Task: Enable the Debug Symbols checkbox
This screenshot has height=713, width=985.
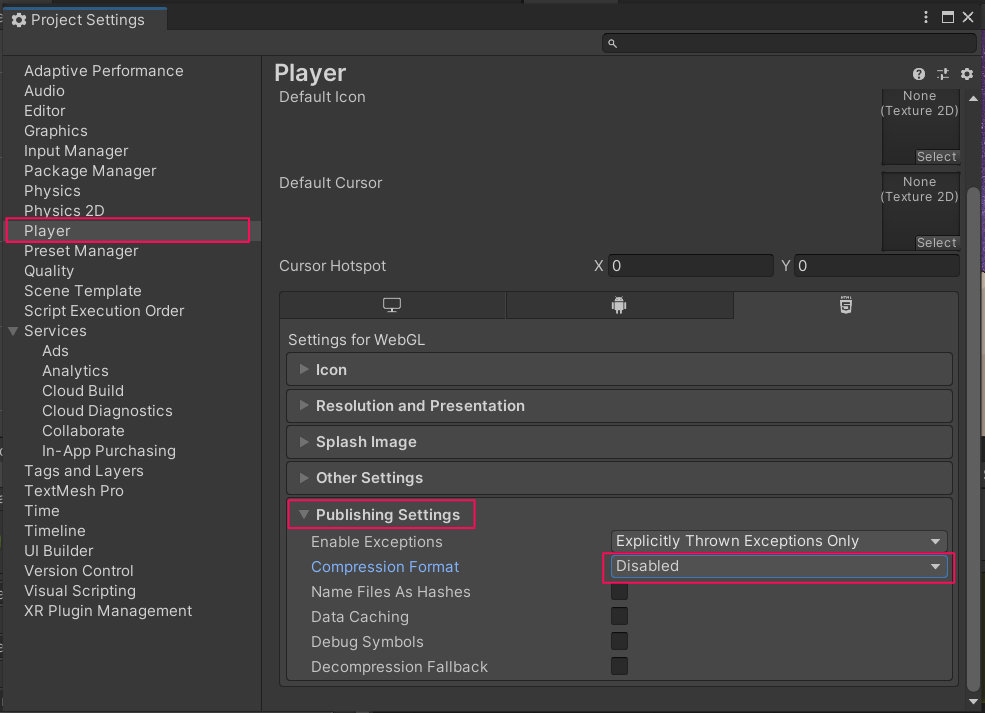Action: pyautogui.click(x=619, y=641)
